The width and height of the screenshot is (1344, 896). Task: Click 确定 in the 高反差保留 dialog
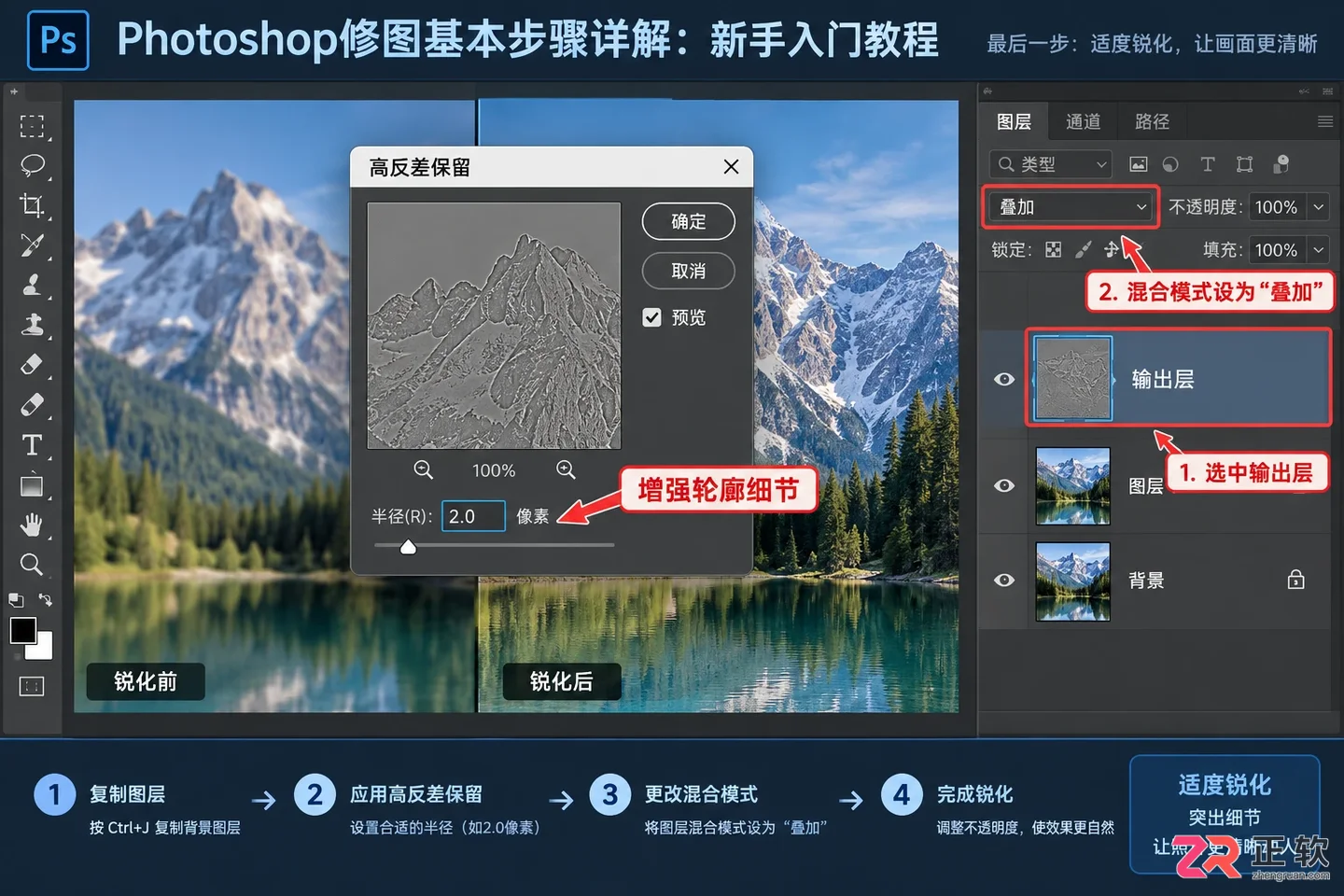click(x=689, y=221)
